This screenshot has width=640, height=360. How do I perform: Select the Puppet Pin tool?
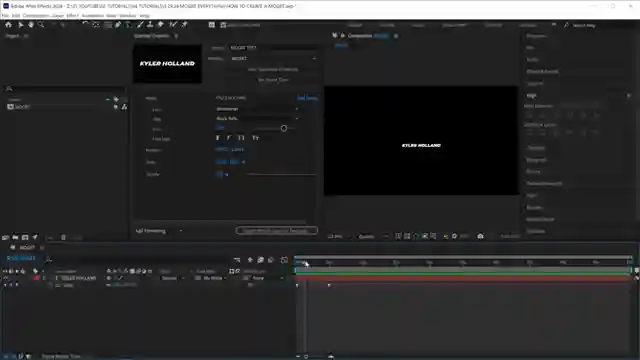click(184, 24)
